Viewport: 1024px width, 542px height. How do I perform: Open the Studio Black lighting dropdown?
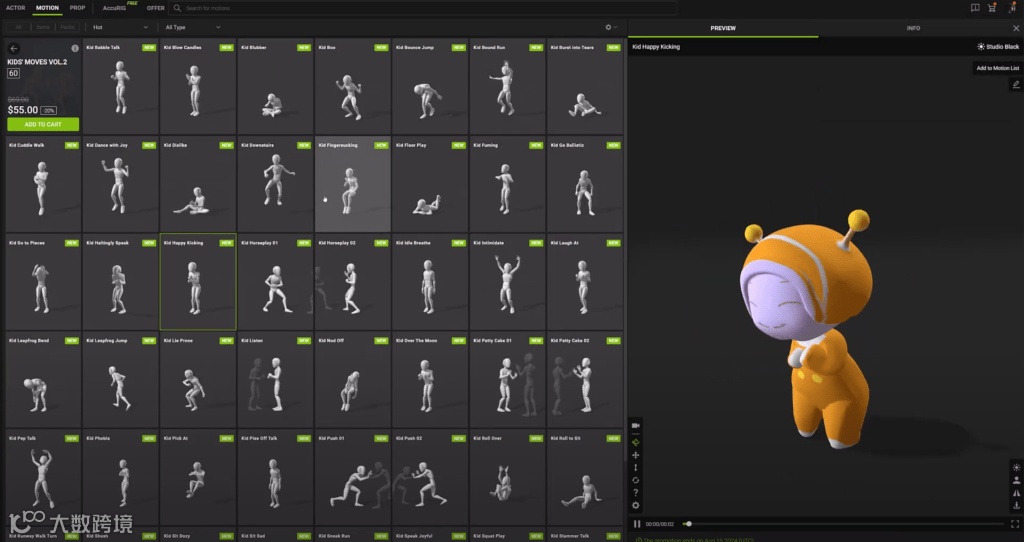pos(998,47)
